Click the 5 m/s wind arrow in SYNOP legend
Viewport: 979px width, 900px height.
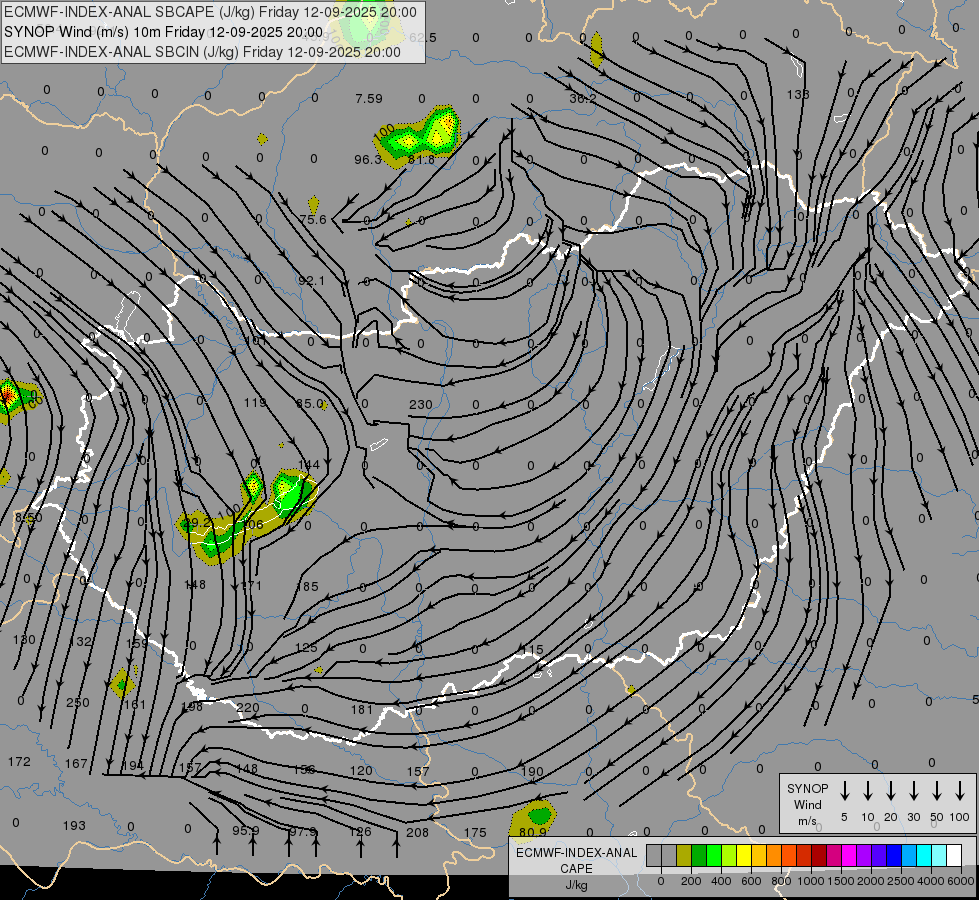[844, 791]
